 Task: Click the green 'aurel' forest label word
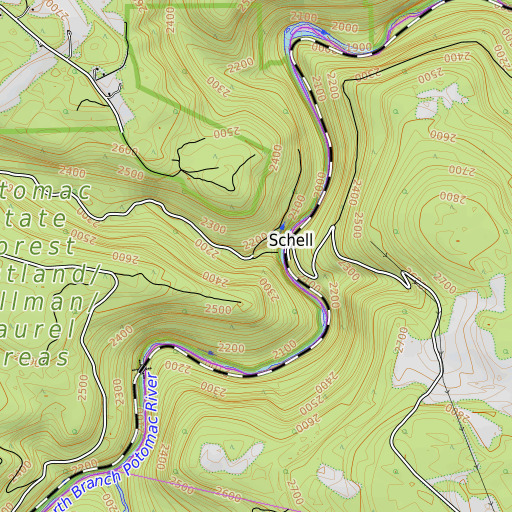37,328
